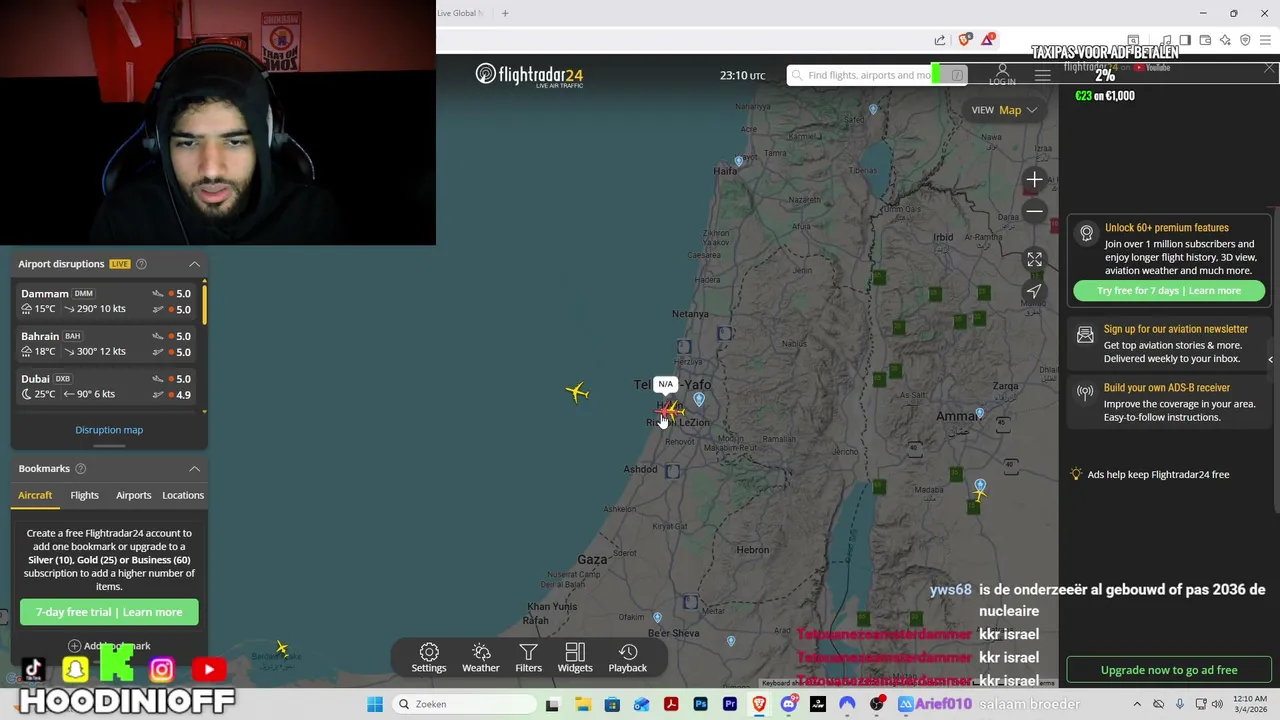Collapse the Airport disruptions panel
The height and width of the screenshot is (720, 1280).
(x=195, y=264)
